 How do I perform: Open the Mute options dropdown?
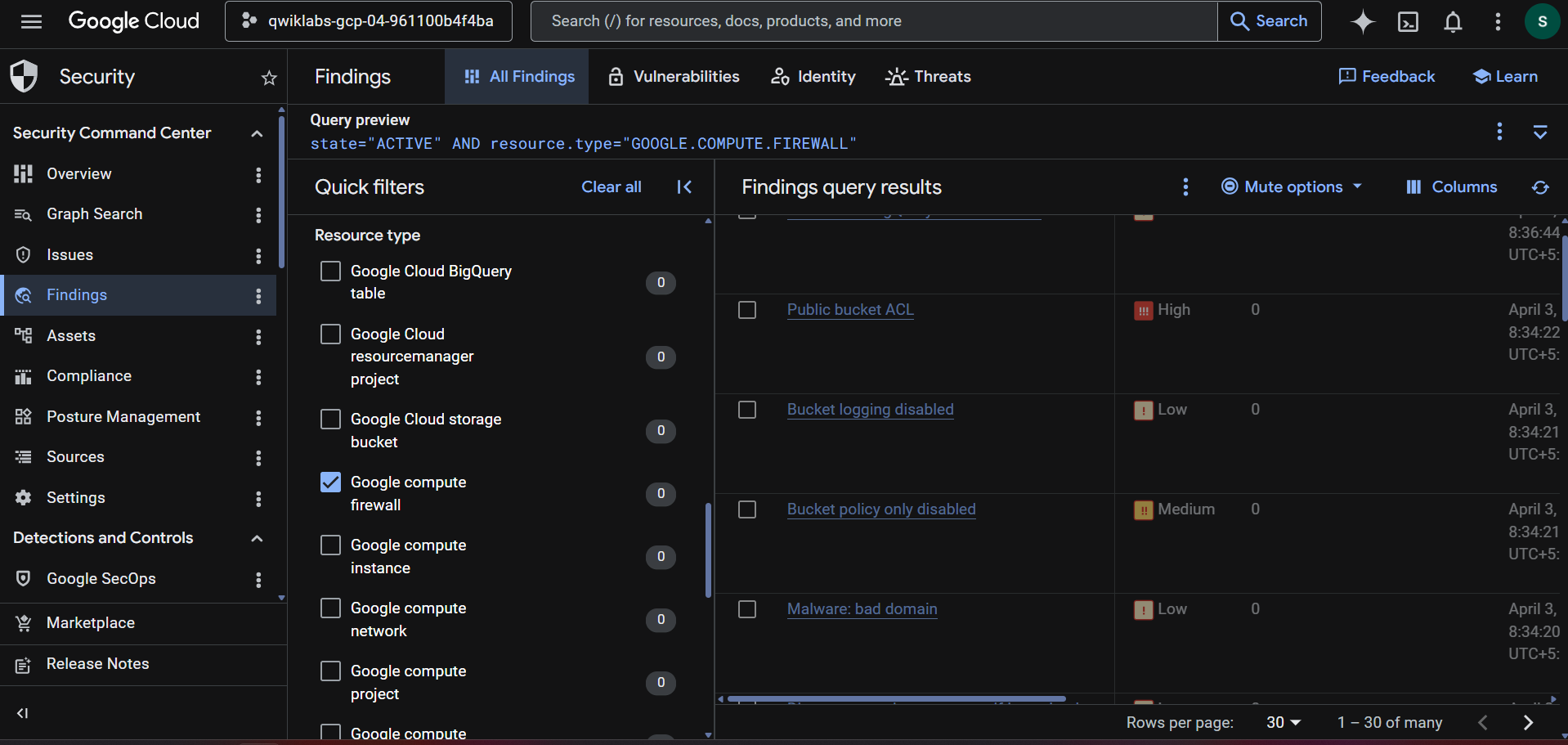pyautogui.click(x=1292, y=187)
